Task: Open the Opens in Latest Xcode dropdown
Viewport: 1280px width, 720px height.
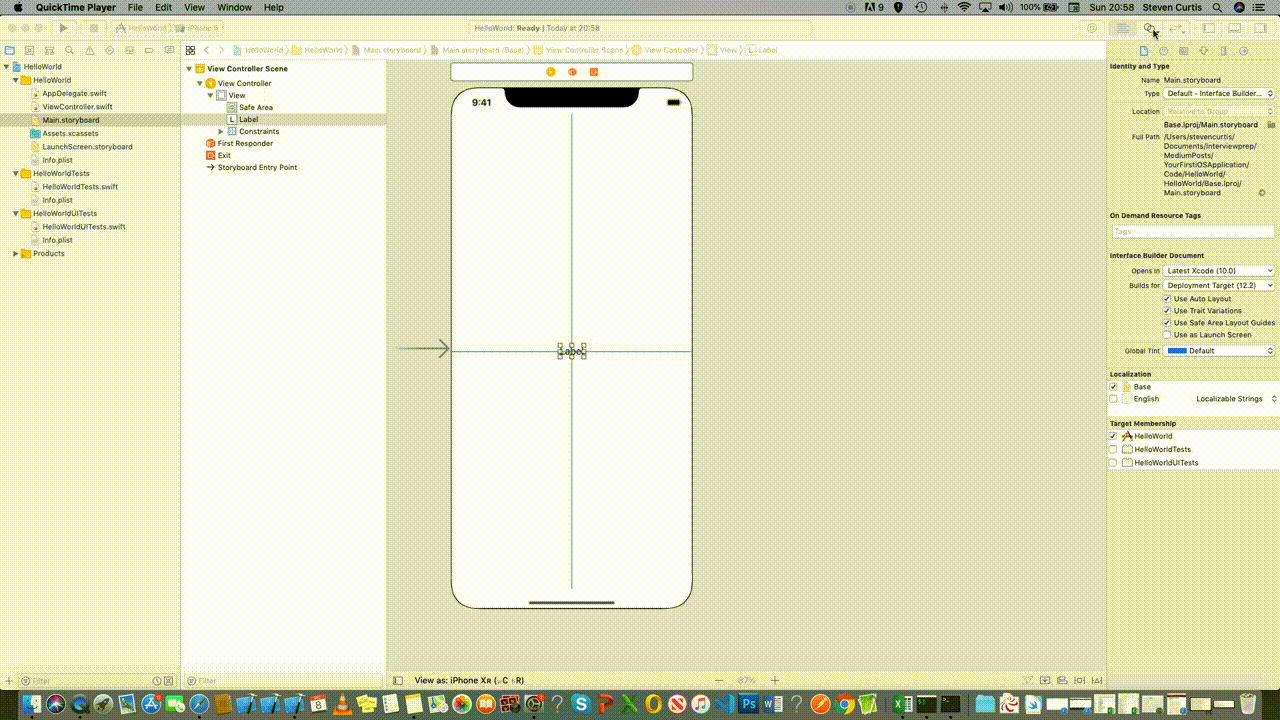Action: [1220, 271]
